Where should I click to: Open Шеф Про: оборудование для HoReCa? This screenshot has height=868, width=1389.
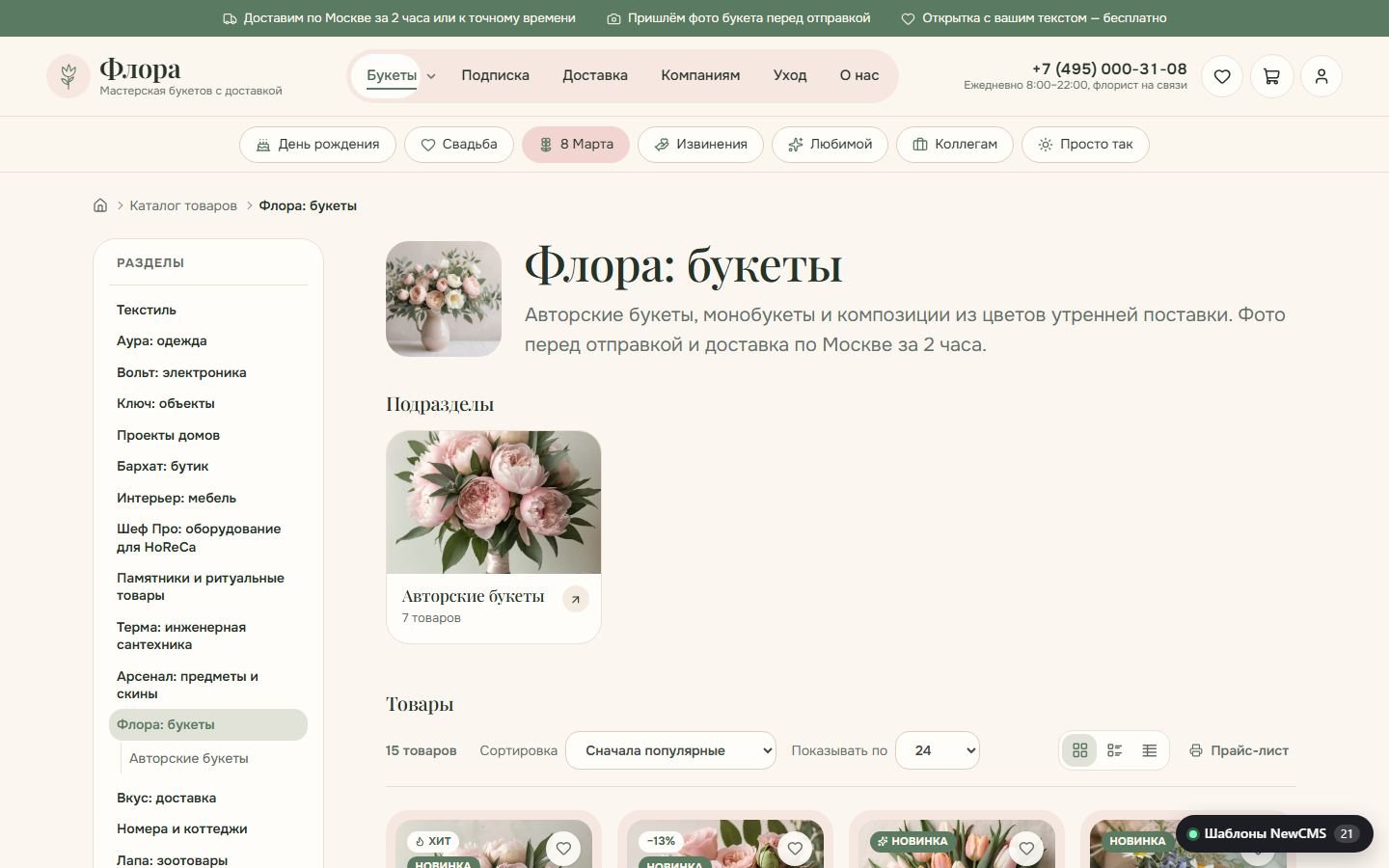click(x=208, y=537)
